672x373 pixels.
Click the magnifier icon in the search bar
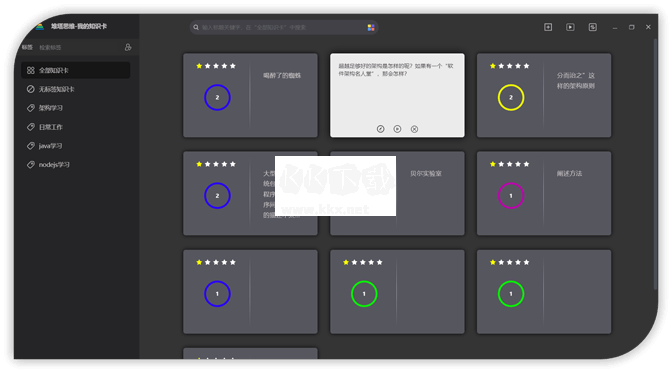coord(196,27)
